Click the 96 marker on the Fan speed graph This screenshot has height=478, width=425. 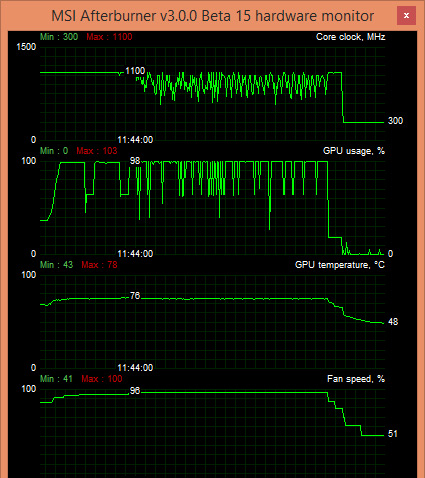135,391
